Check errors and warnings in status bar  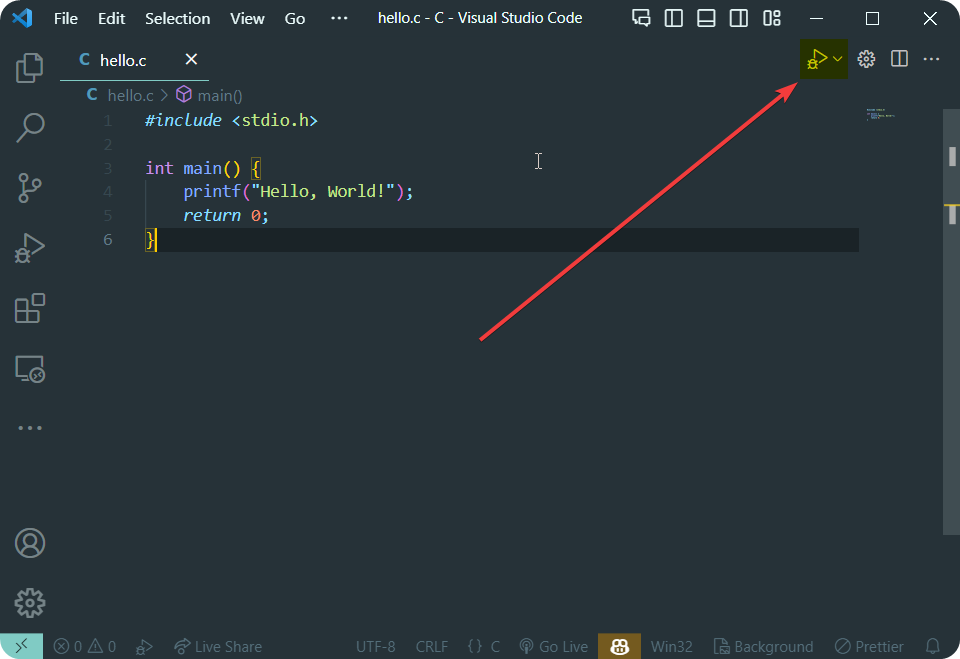[x=85, y=647]
